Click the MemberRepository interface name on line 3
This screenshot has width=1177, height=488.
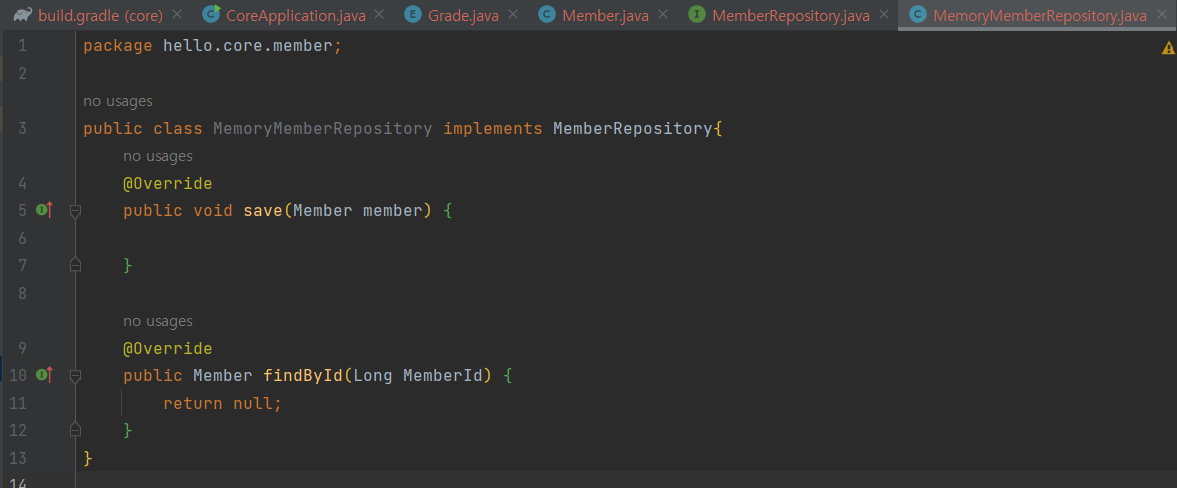click(633, 128)
